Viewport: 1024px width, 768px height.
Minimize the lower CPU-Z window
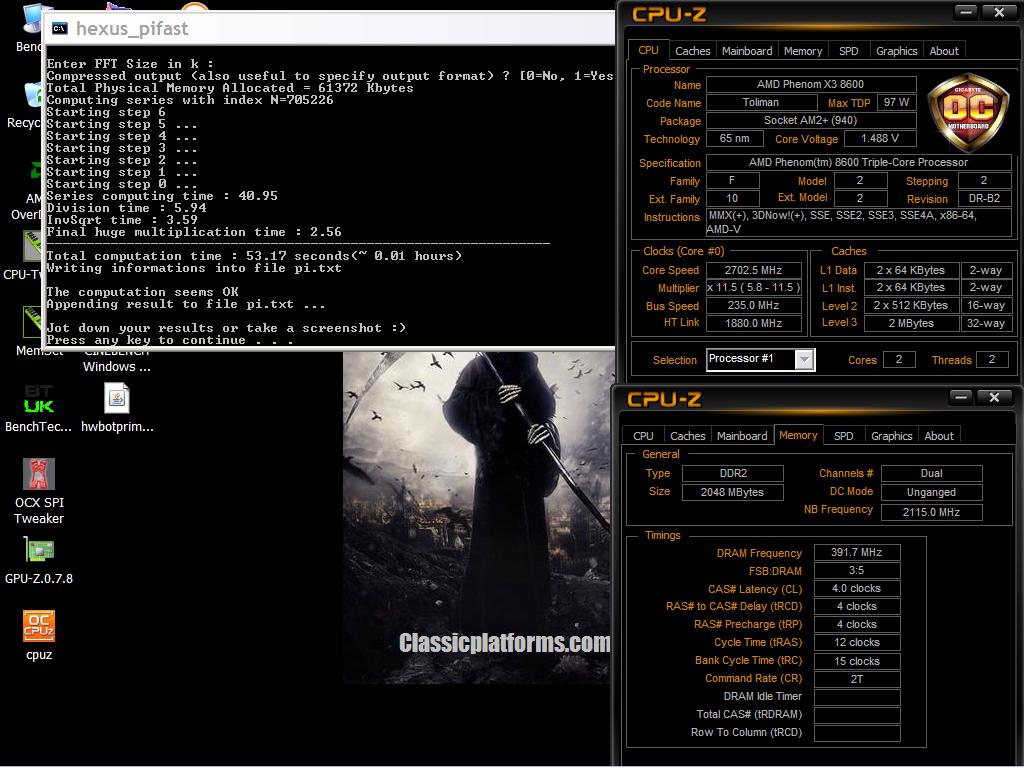960,397
